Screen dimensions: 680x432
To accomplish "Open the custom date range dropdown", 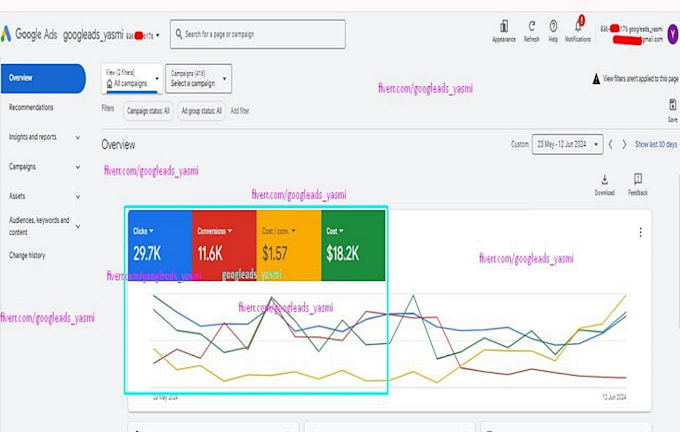I will (567, 144).
